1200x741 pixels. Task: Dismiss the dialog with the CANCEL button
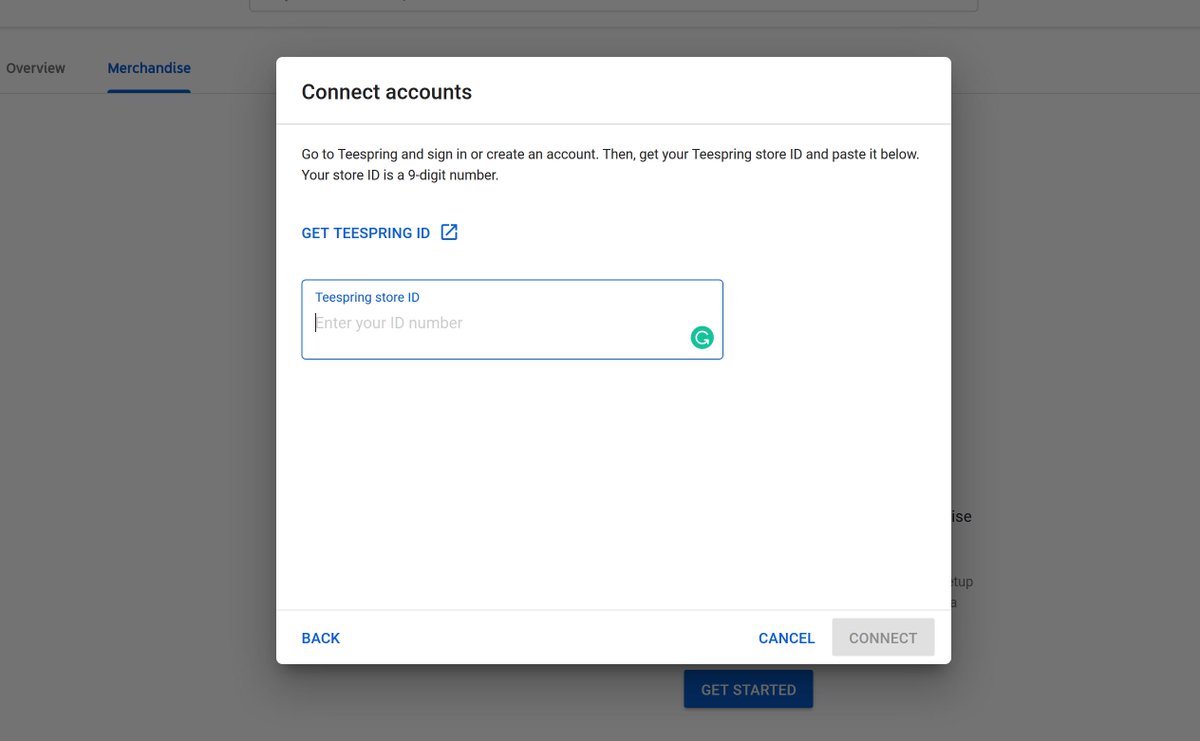coord(787,638)
